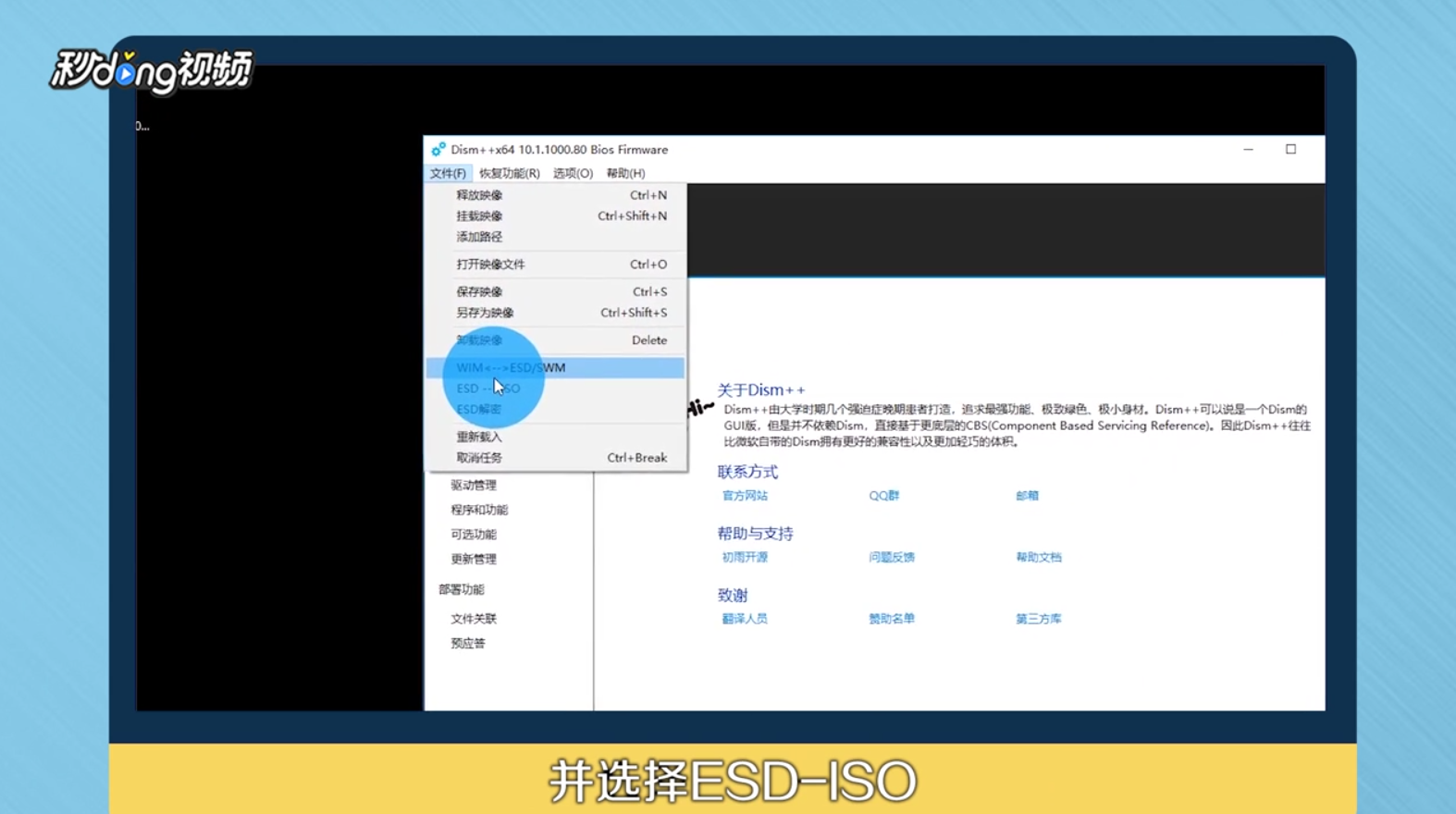Click the 联系方式 heading
The image size is (1456, 814).
(747, 472)
